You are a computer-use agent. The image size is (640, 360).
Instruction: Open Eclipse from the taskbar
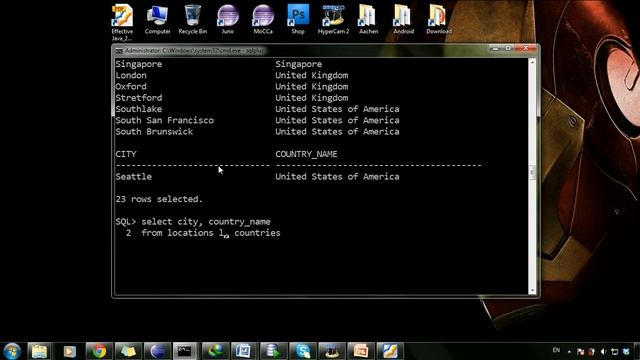click(x=157, y=351)
